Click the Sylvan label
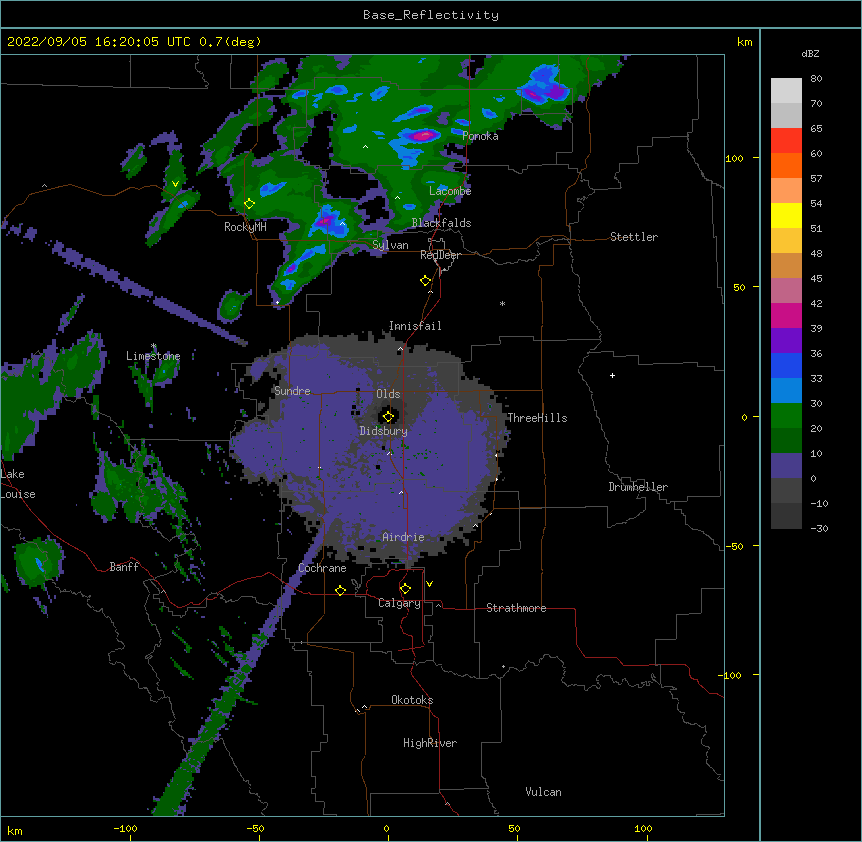 tap(390, 245)
